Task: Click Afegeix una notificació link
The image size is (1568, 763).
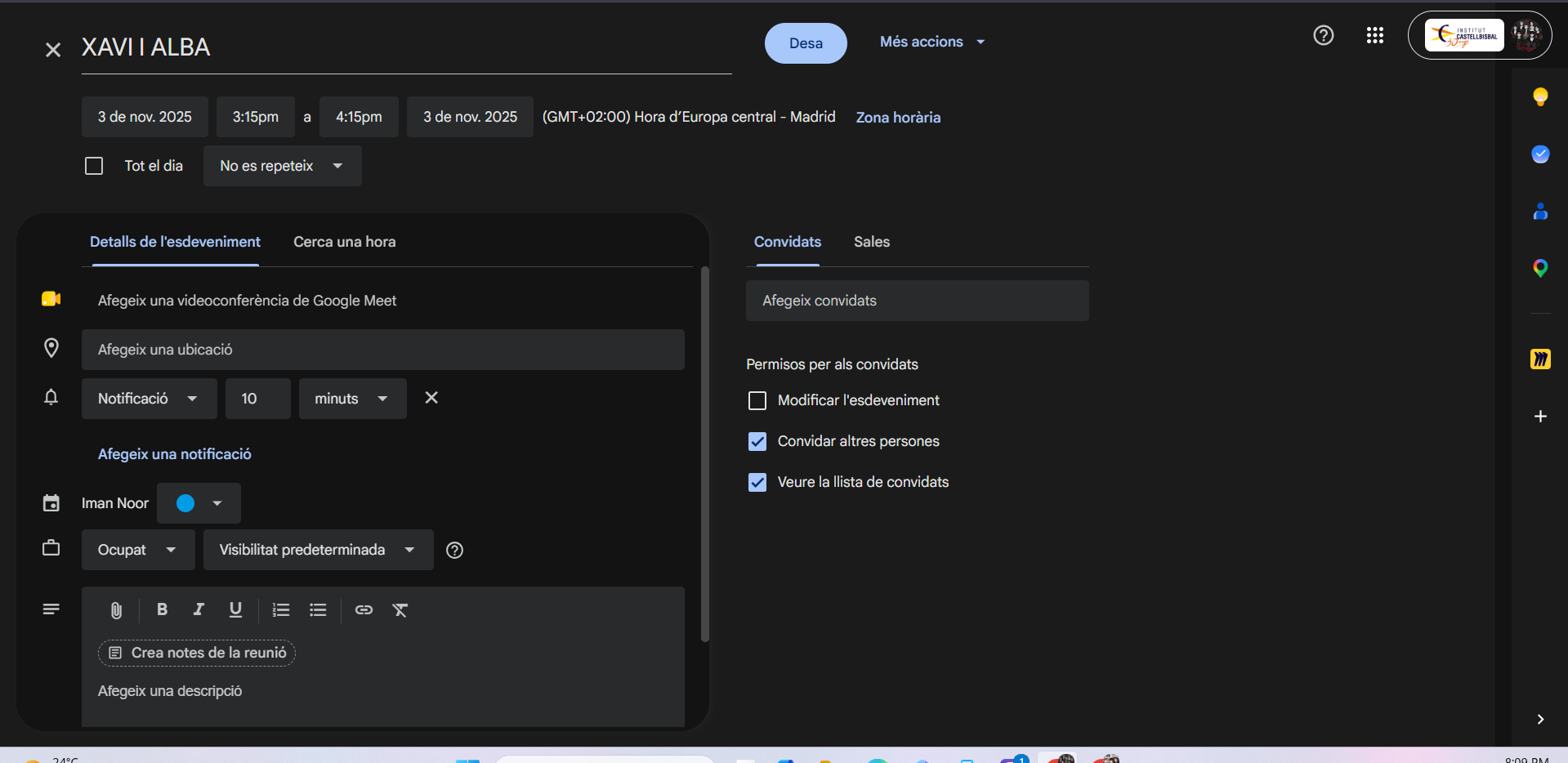Action: pyautogui.click(x=174, y=454)
